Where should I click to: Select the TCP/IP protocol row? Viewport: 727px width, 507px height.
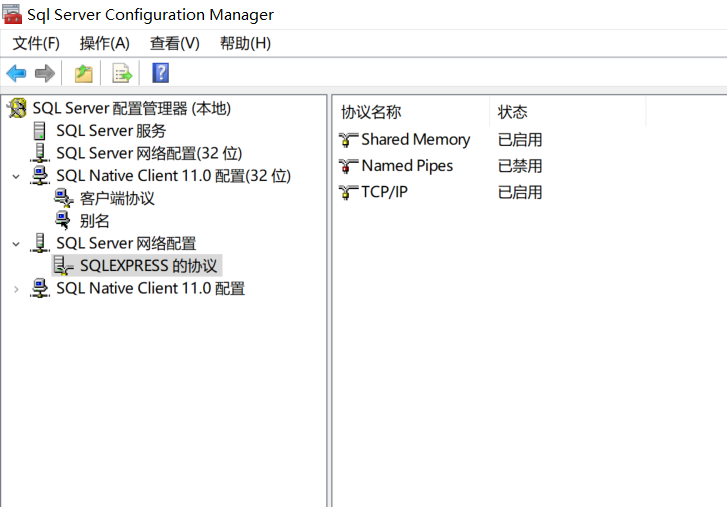coord(384,192)
